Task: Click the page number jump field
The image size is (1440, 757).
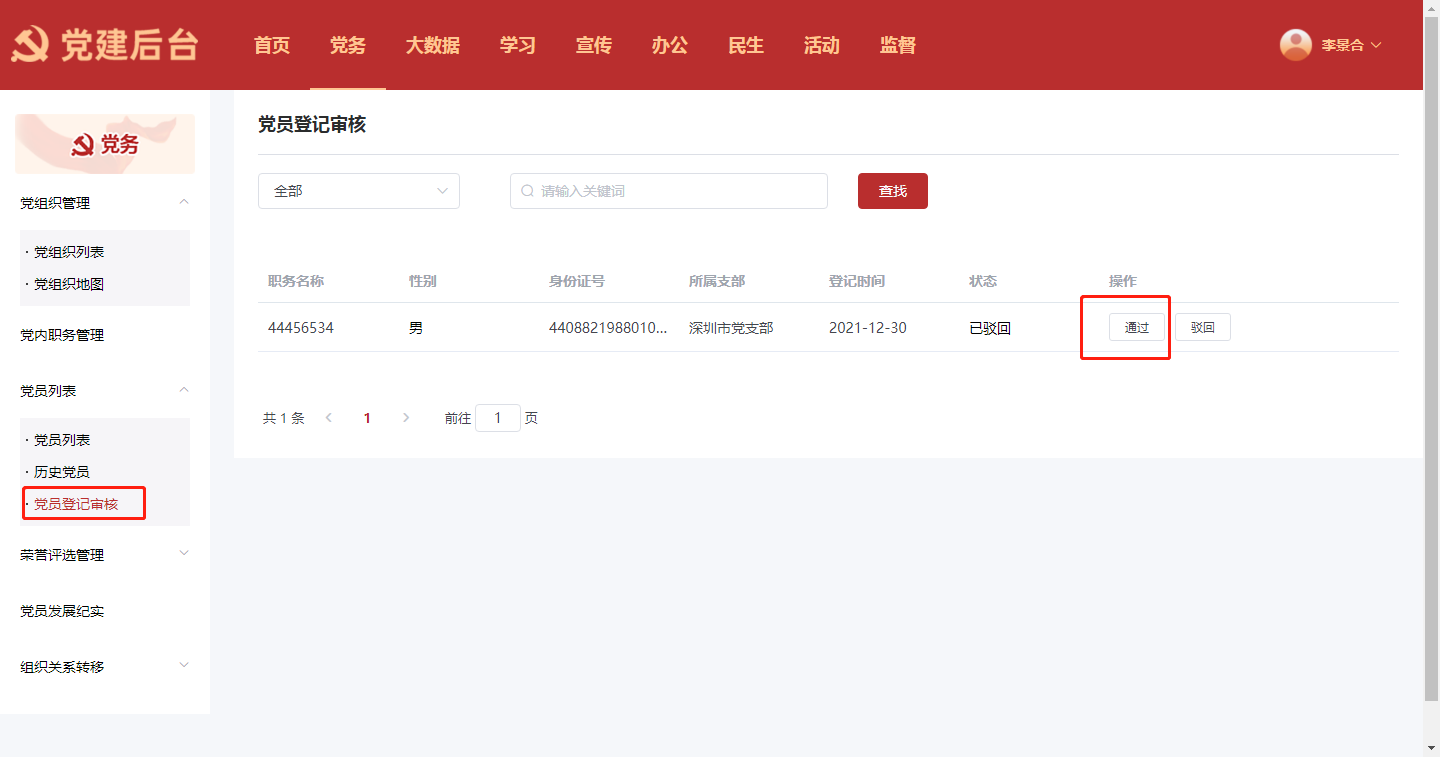Action: point(497,418)
